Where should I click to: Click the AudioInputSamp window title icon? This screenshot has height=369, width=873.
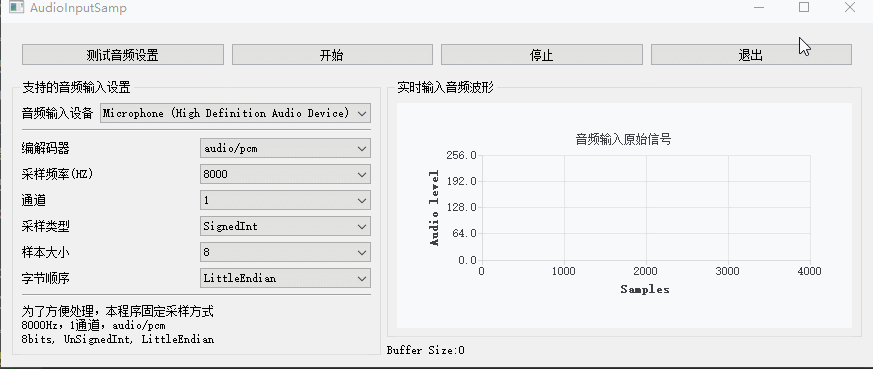coord(16,7)
